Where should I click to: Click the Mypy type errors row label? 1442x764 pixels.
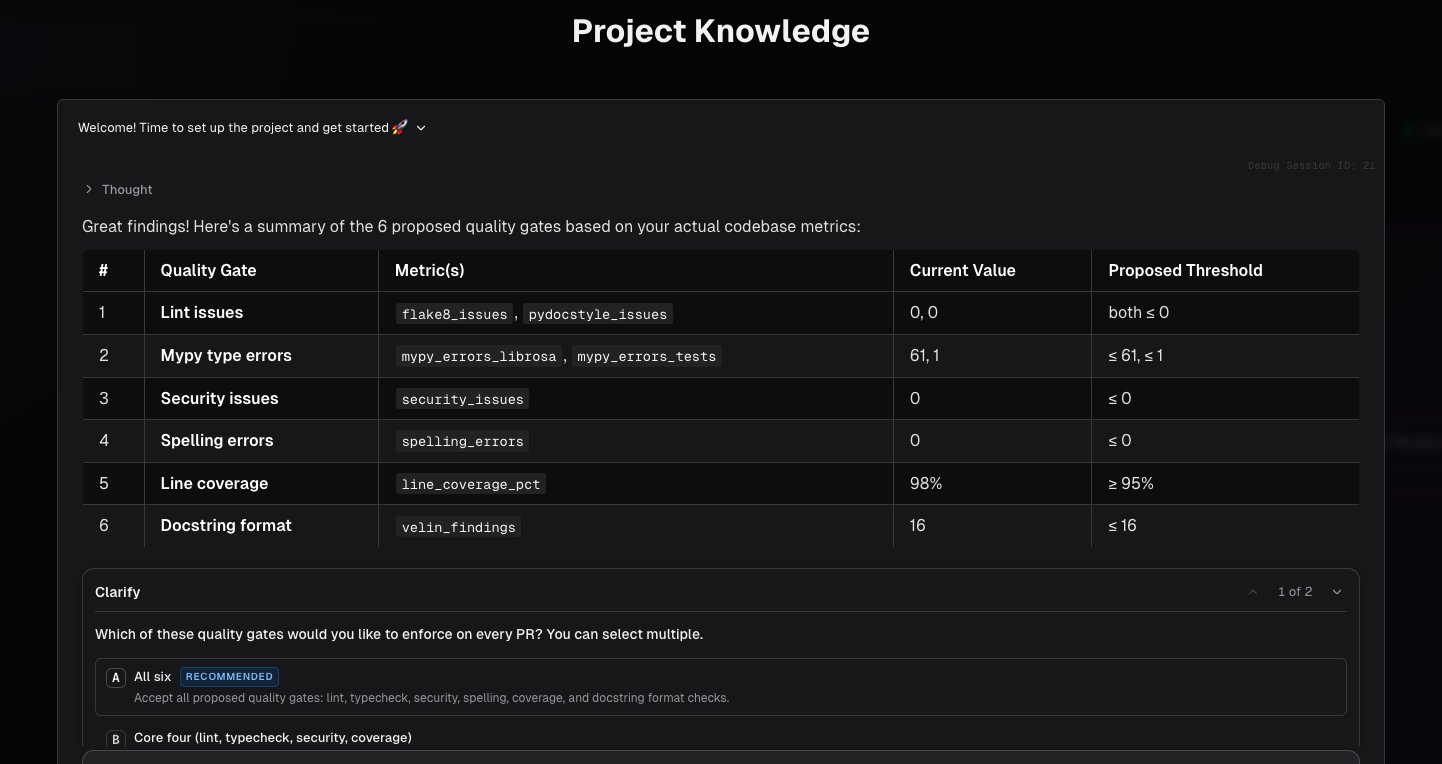click(226, 356)
